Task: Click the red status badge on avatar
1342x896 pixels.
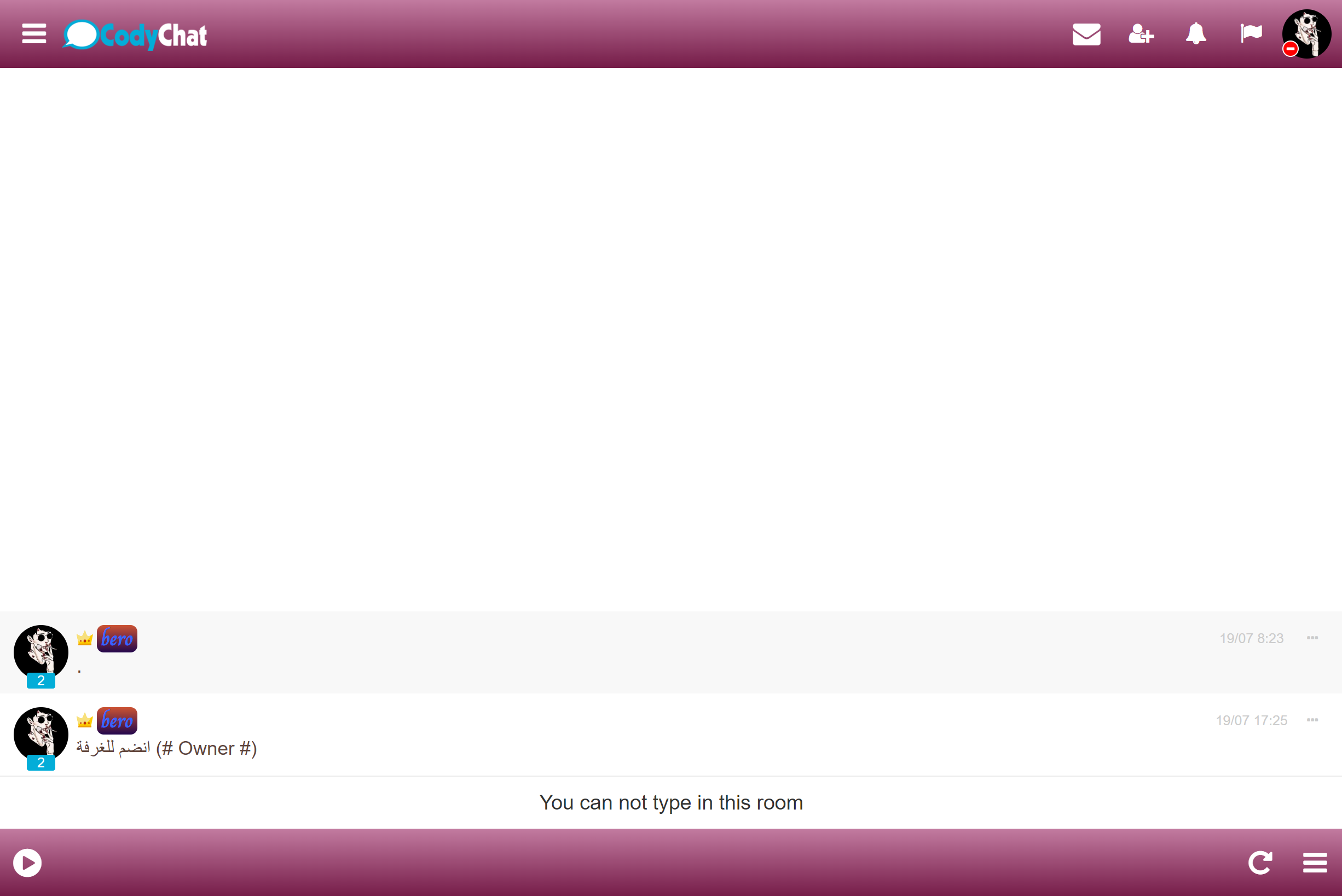Action: 1290,50
